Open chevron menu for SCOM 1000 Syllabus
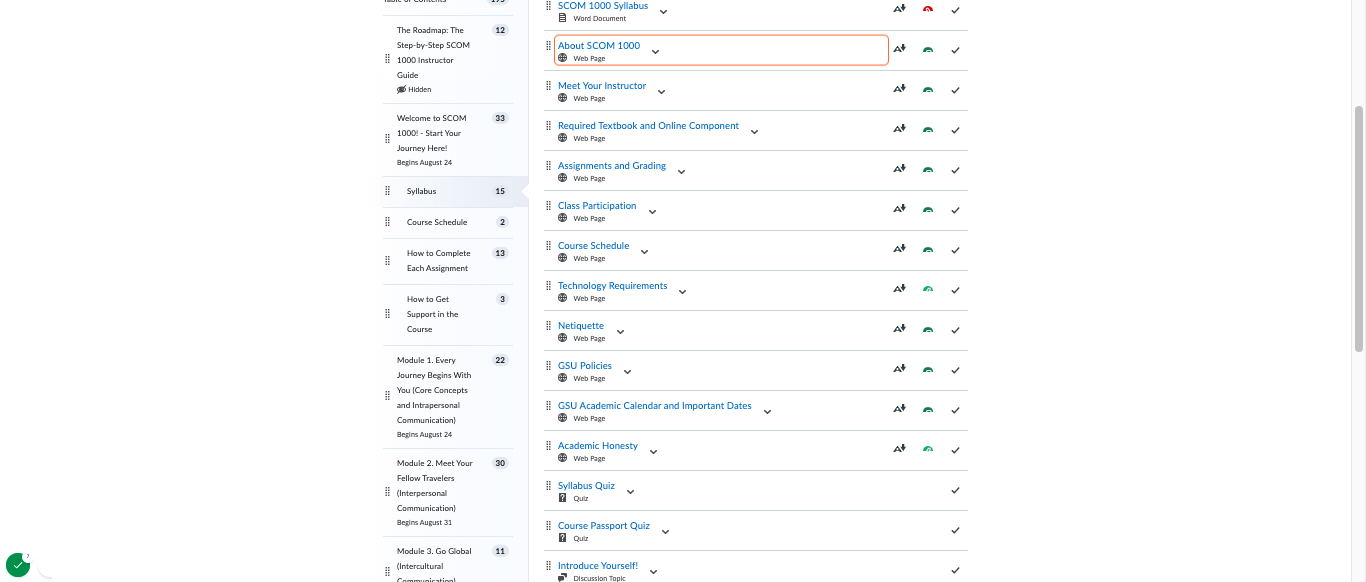 [x=663, y=12]
